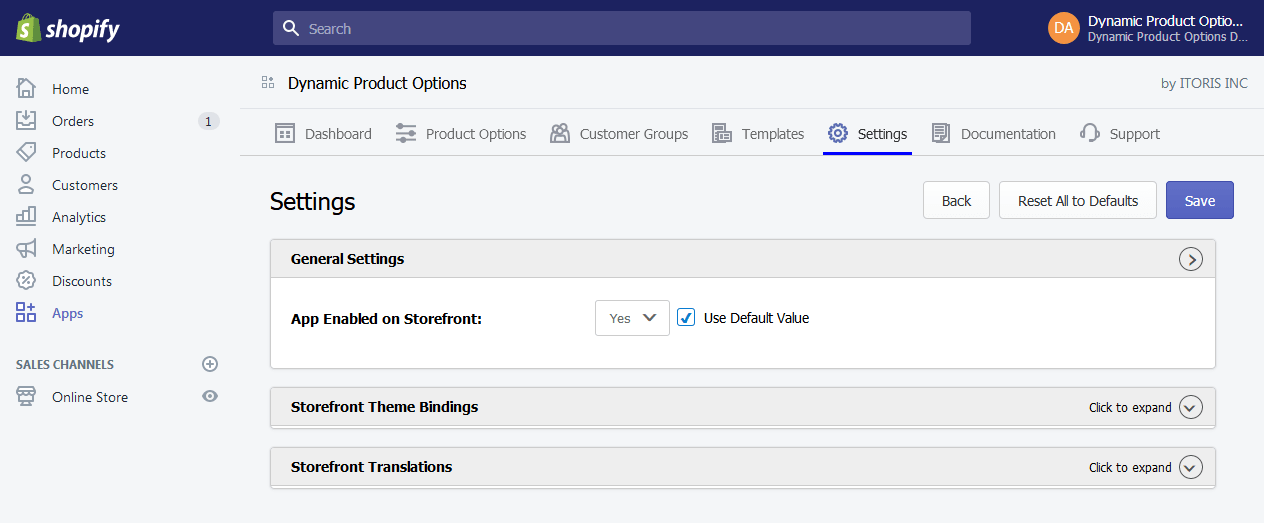Click the Product Options sliders icon
This screenshot has height=523, width=1264.
(x=406, y=133)
